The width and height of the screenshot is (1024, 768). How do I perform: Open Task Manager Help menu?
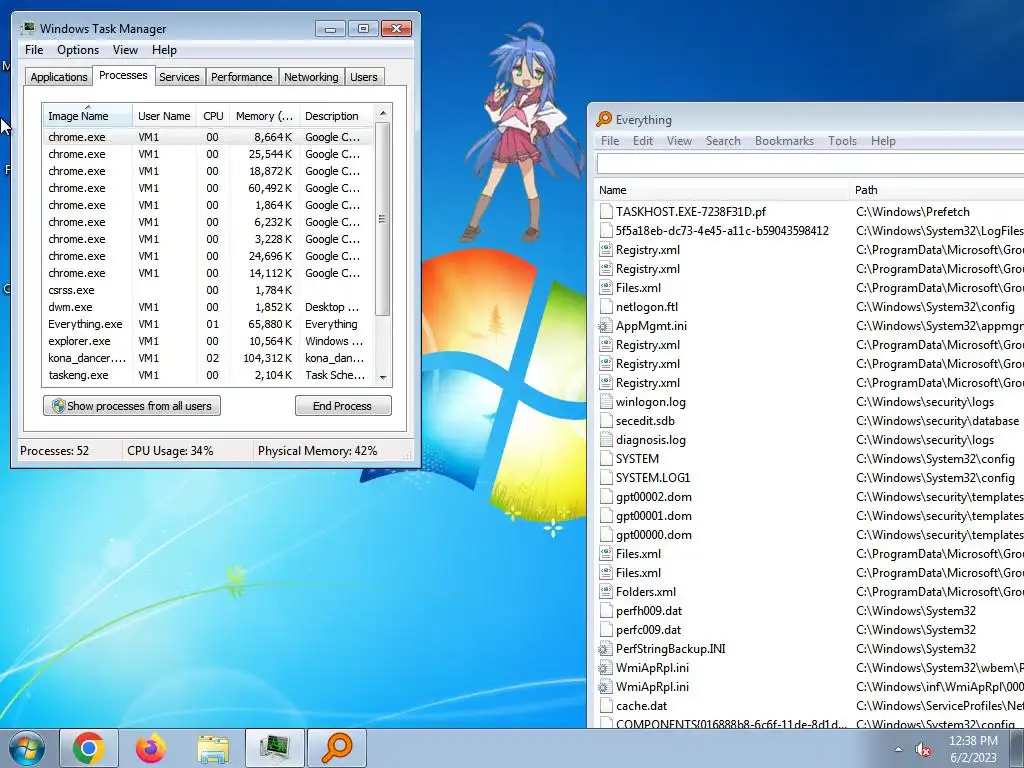pos(164,50)
